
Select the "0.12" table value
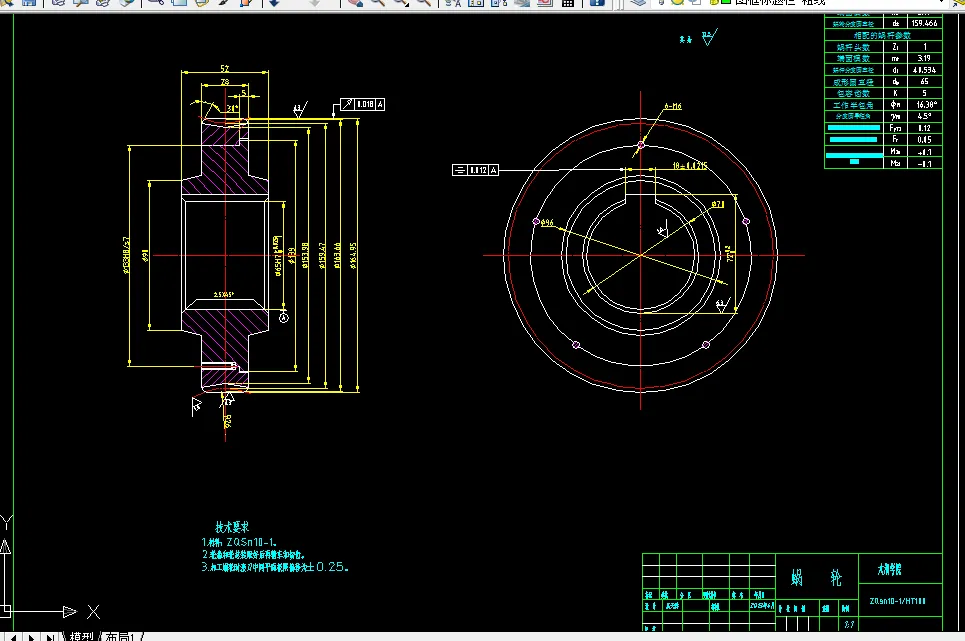pyautogui.click(x=924, y=128)
